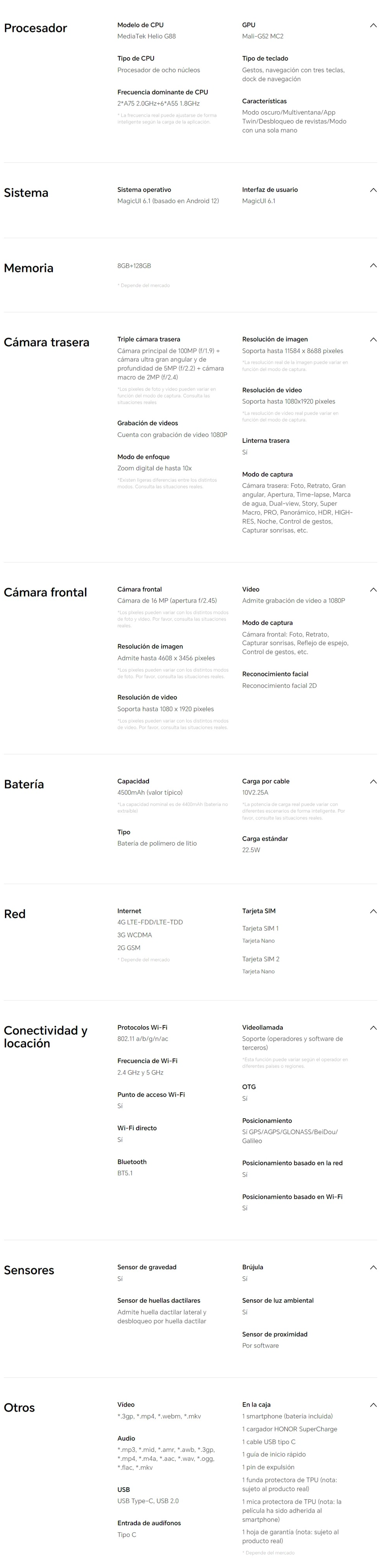Collapse the Sensores section chevron icon
The height and width of the screenshot is (1568, 385).
click(373, 1267)
